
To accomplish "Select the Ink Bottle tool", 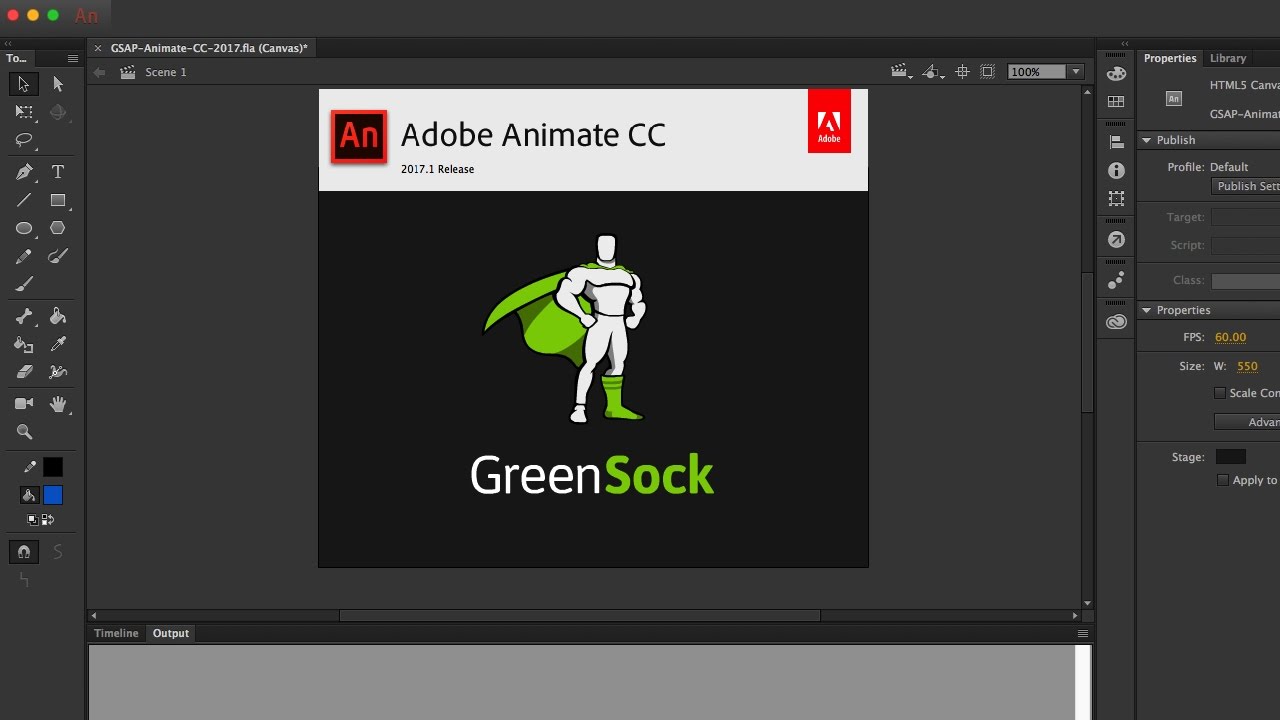I will 24,344.
